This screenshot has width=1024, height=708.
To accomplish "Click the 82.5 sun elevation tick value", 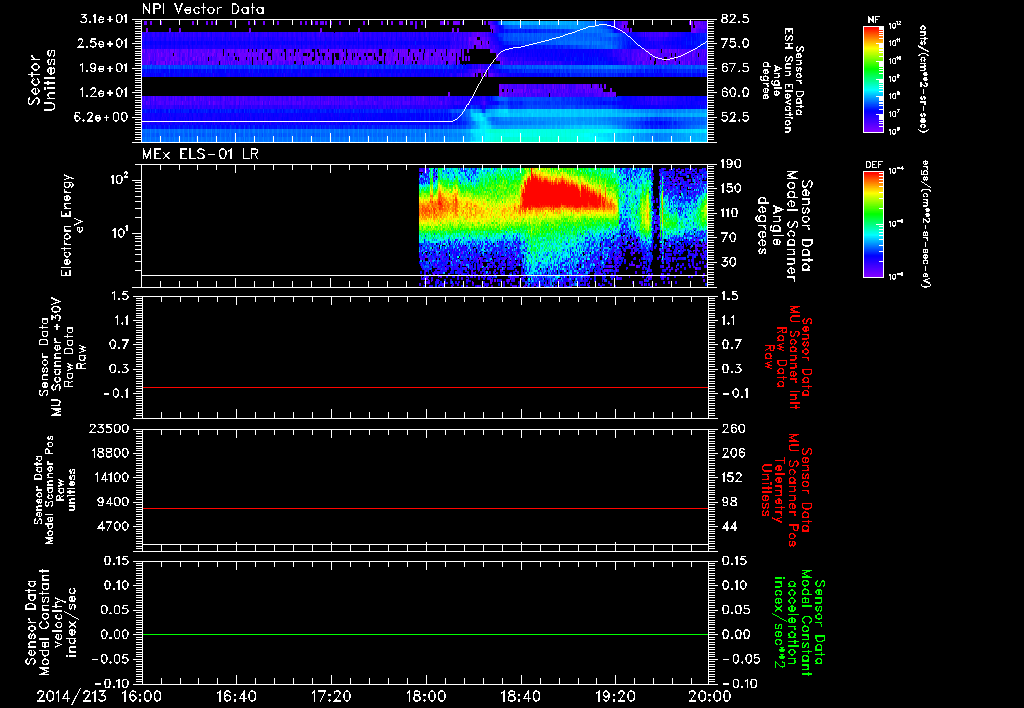I will click(735, 18).
